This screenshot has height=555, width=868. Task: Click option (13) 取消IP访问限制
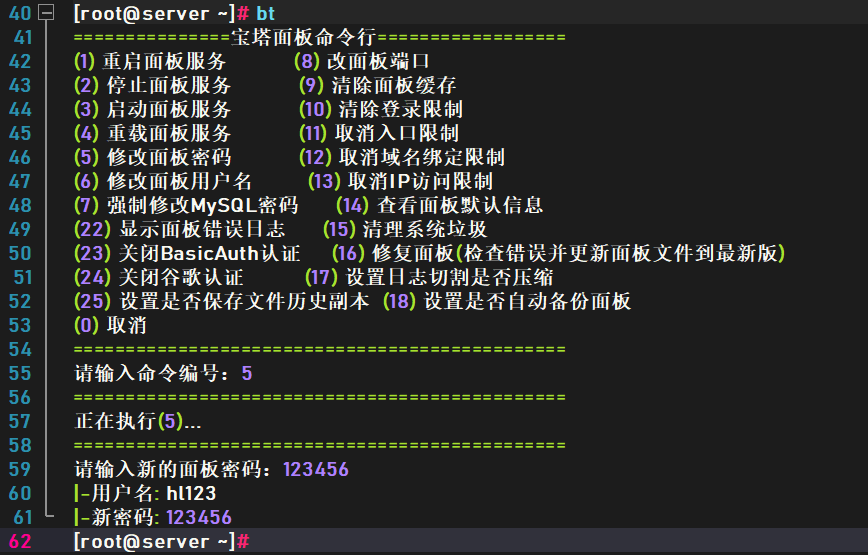(x=400, y=181)
